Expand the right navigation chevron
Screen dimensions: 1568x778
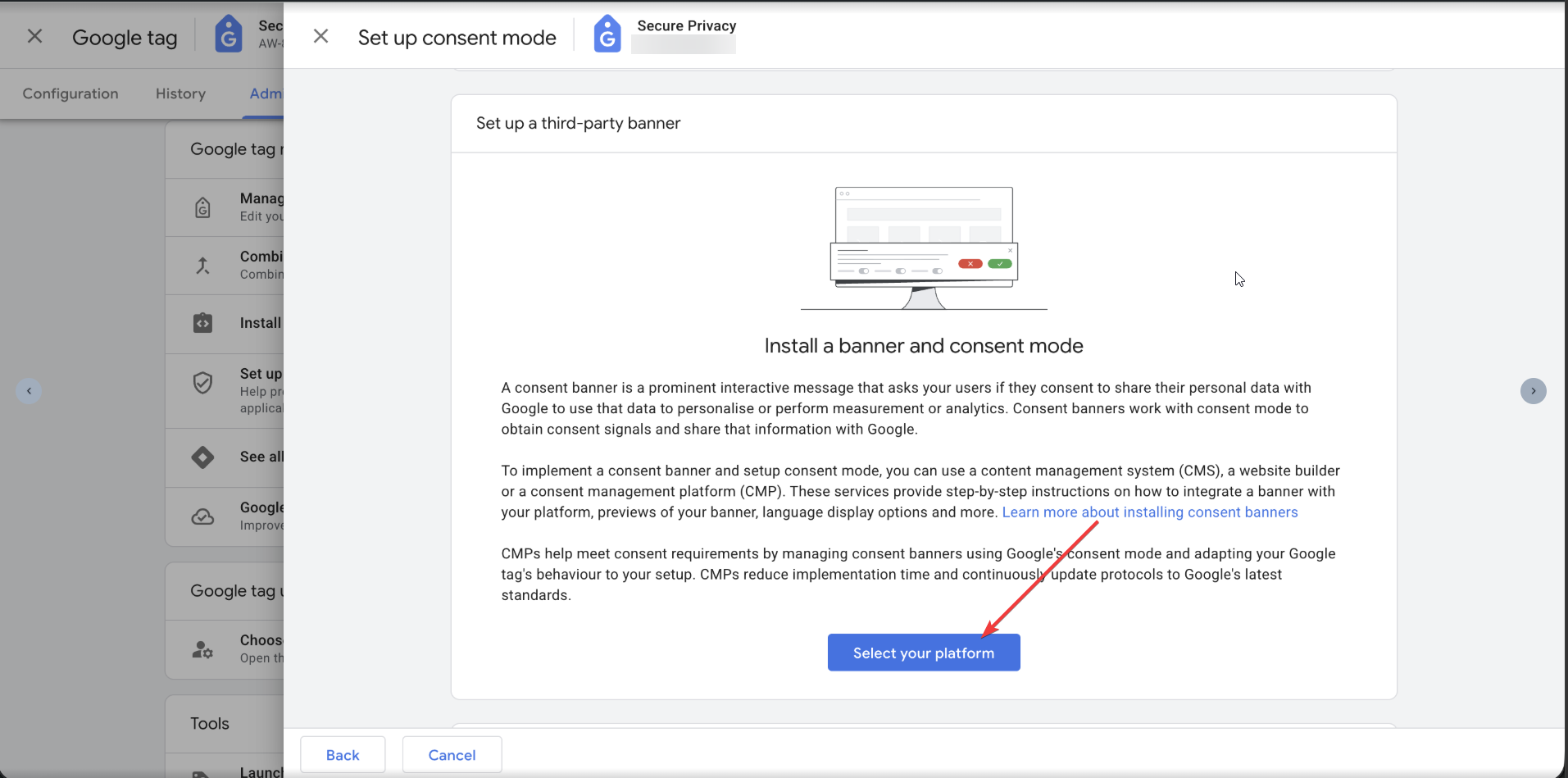(1534, 391)
